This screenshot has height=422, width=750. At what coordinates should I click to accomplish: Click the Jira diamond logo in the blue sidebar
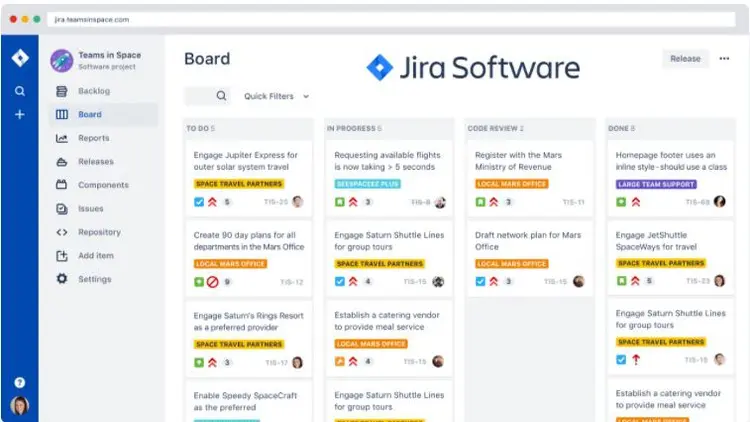(20, 58)
